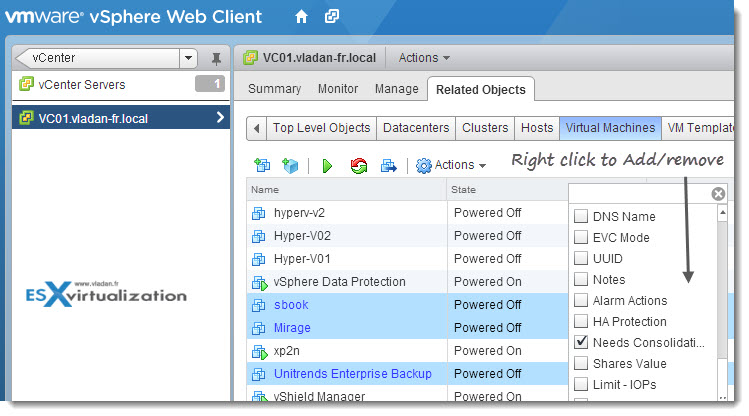Open Top Level Objects tab
The width and height of the screenshot is (749, 416).
pyautogui.click(x=321, y=128)
